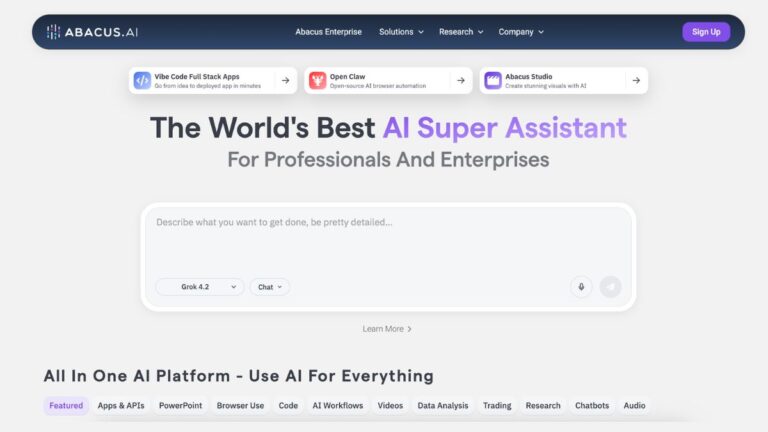Click Vibe Code Full Stack Apps title
This screenshot has height=432, width=768.
tap(197, 76)
